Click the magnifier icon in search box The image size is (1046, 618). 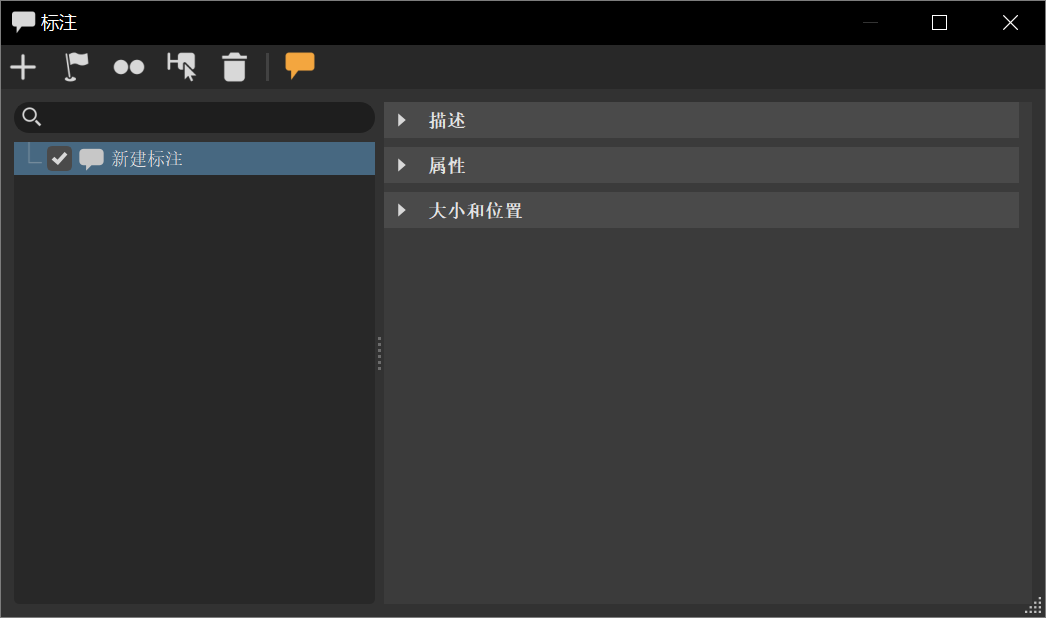[31, 117]
